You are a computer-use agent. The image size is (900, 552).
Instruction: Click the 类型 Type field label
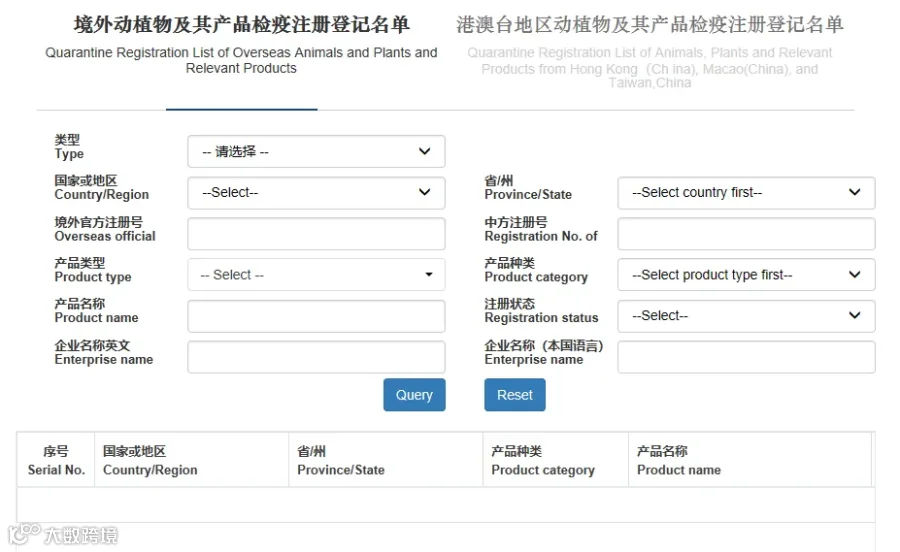(69, 147)
